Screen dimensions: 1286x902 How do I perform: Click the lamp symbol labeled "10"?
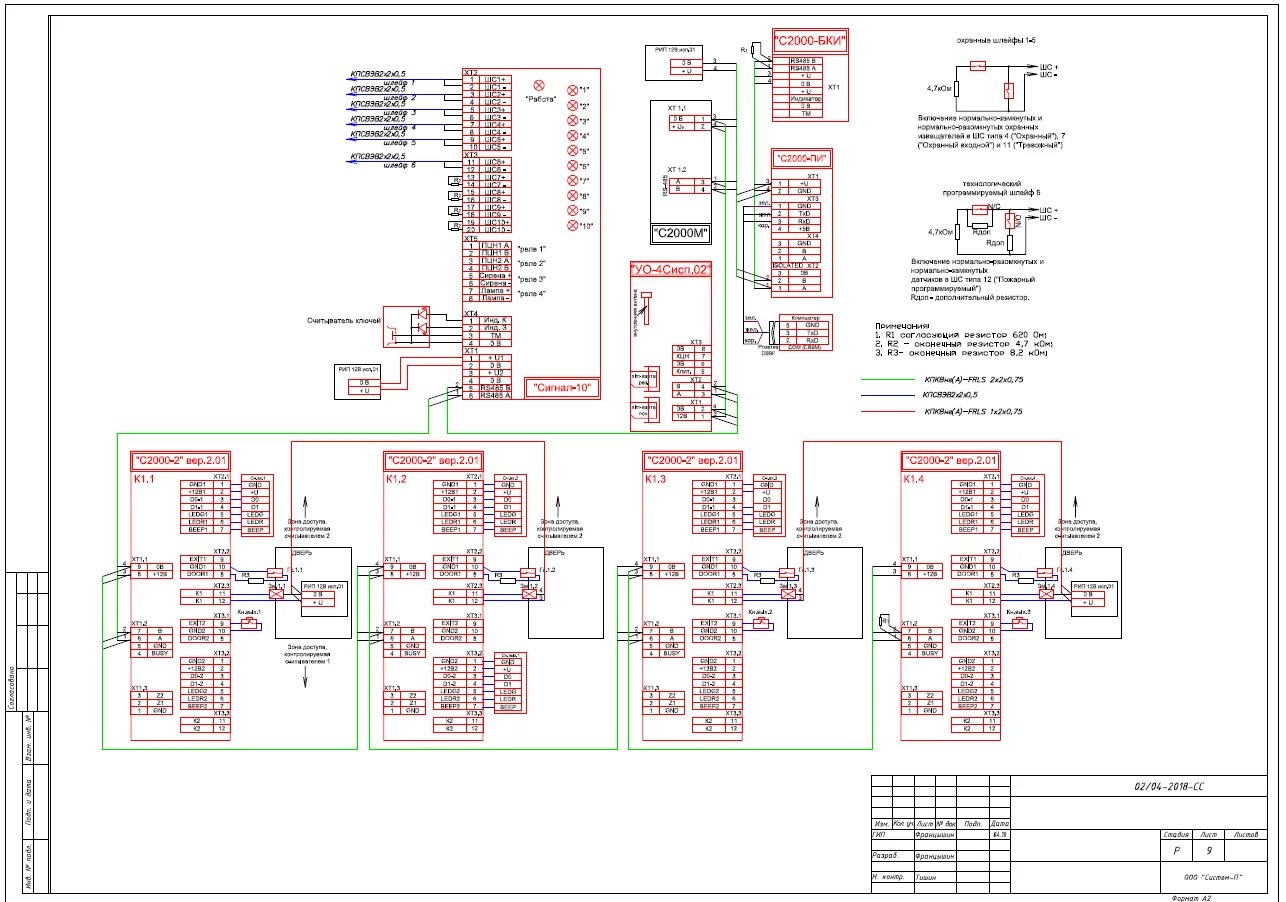[573, 226]
